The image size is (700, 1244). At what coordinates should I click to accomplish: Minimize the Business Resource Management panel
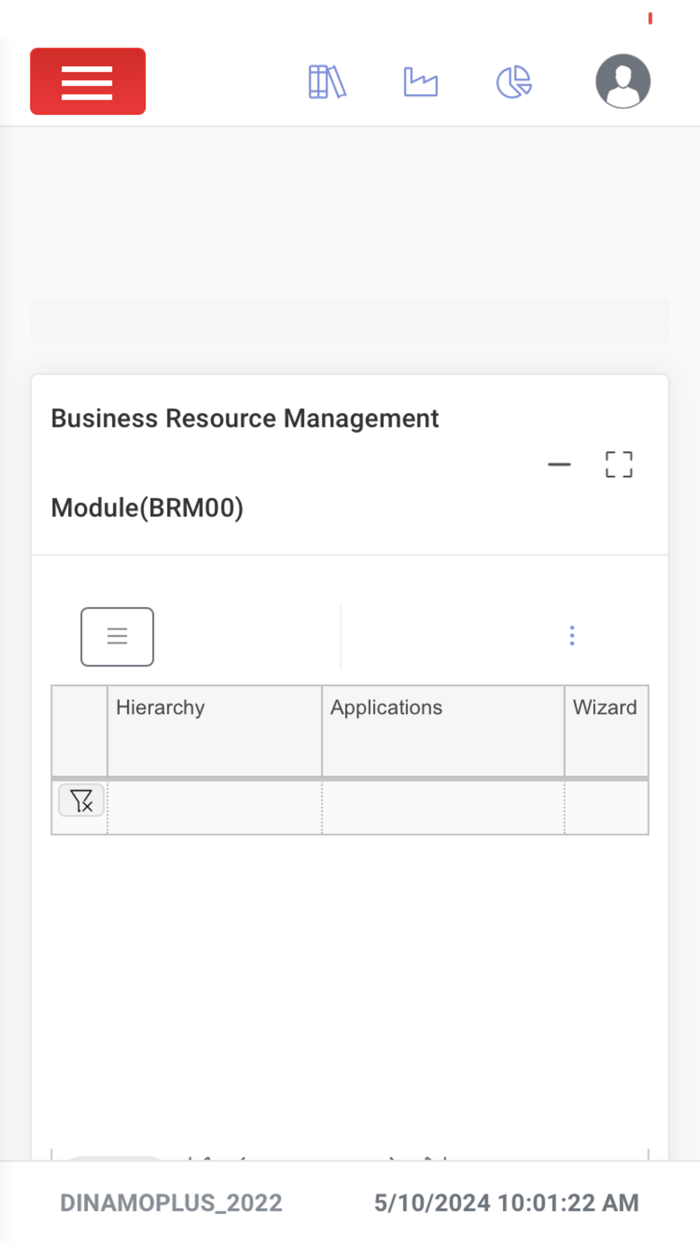559,464
